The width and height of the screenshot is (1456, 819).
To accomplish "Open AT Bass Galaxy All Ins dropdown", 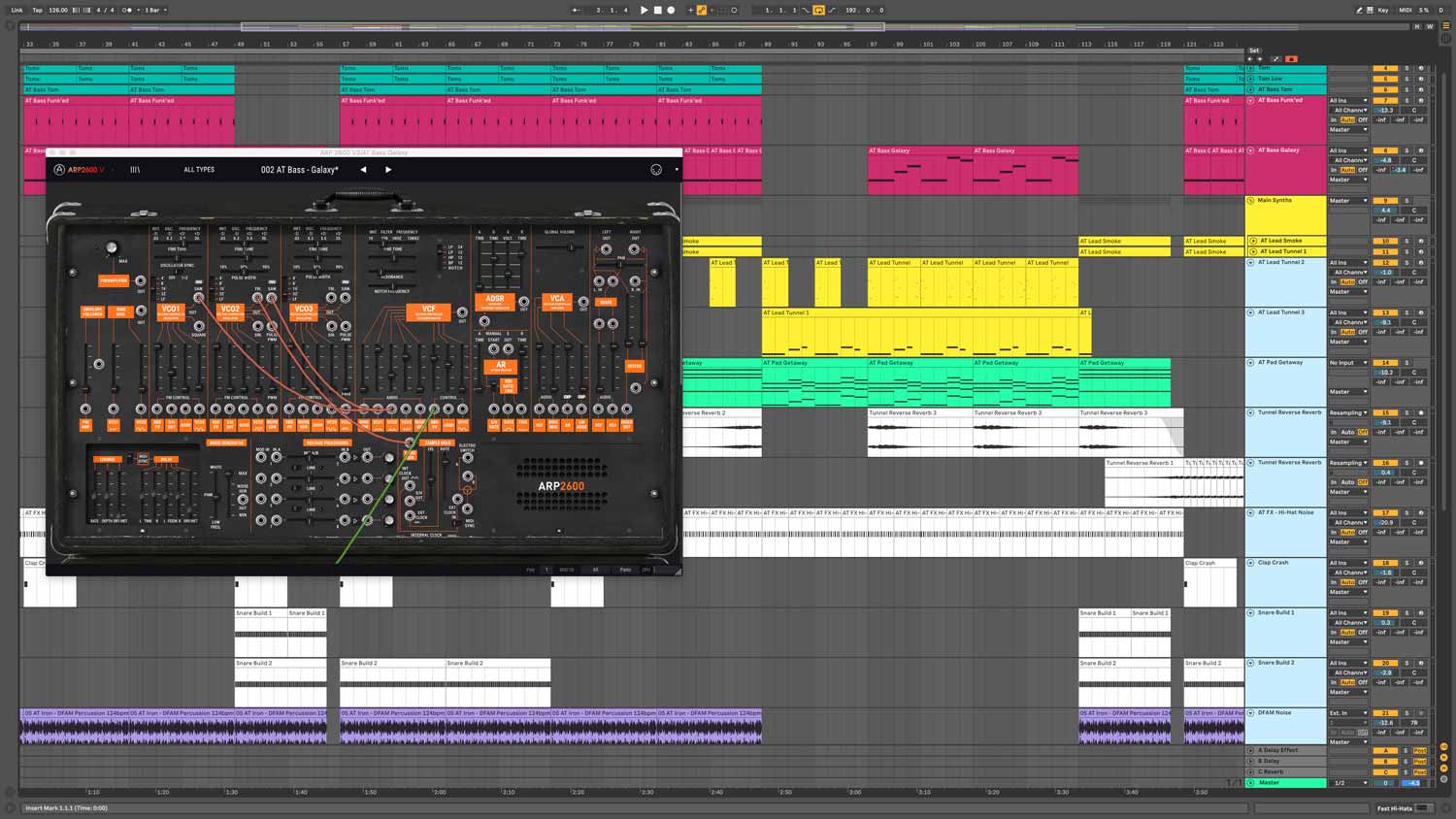I will point(1348,150).
